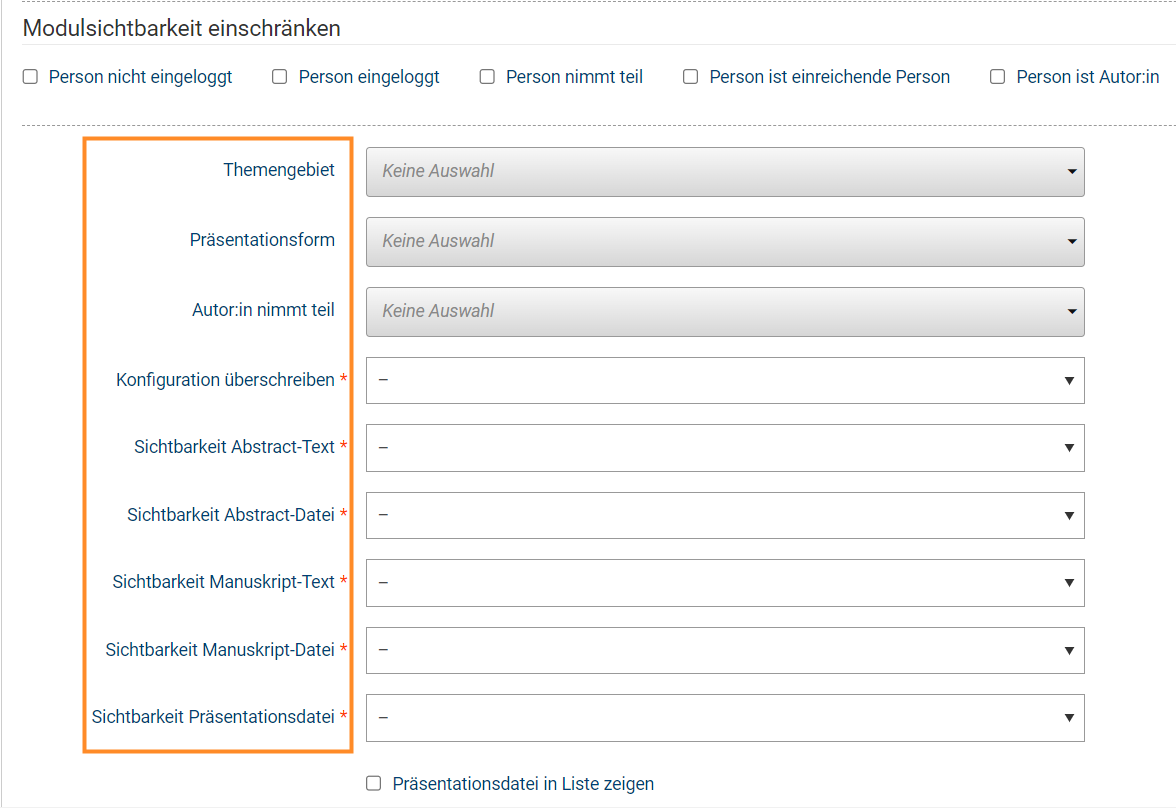
Task: Open the 'Autor:in nimmt teil' dropdown
Action: (x=725, y=312)
